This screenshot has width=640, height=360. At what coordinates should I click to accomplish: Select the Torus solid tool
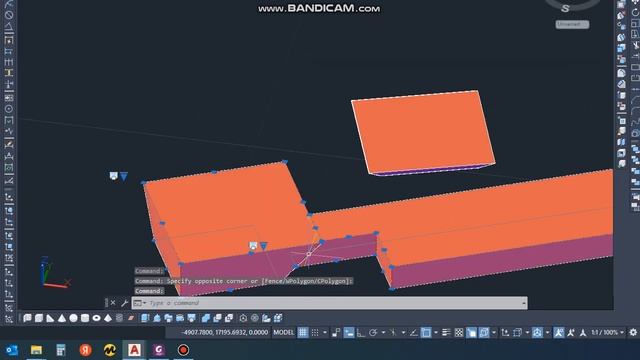(96, 318)
